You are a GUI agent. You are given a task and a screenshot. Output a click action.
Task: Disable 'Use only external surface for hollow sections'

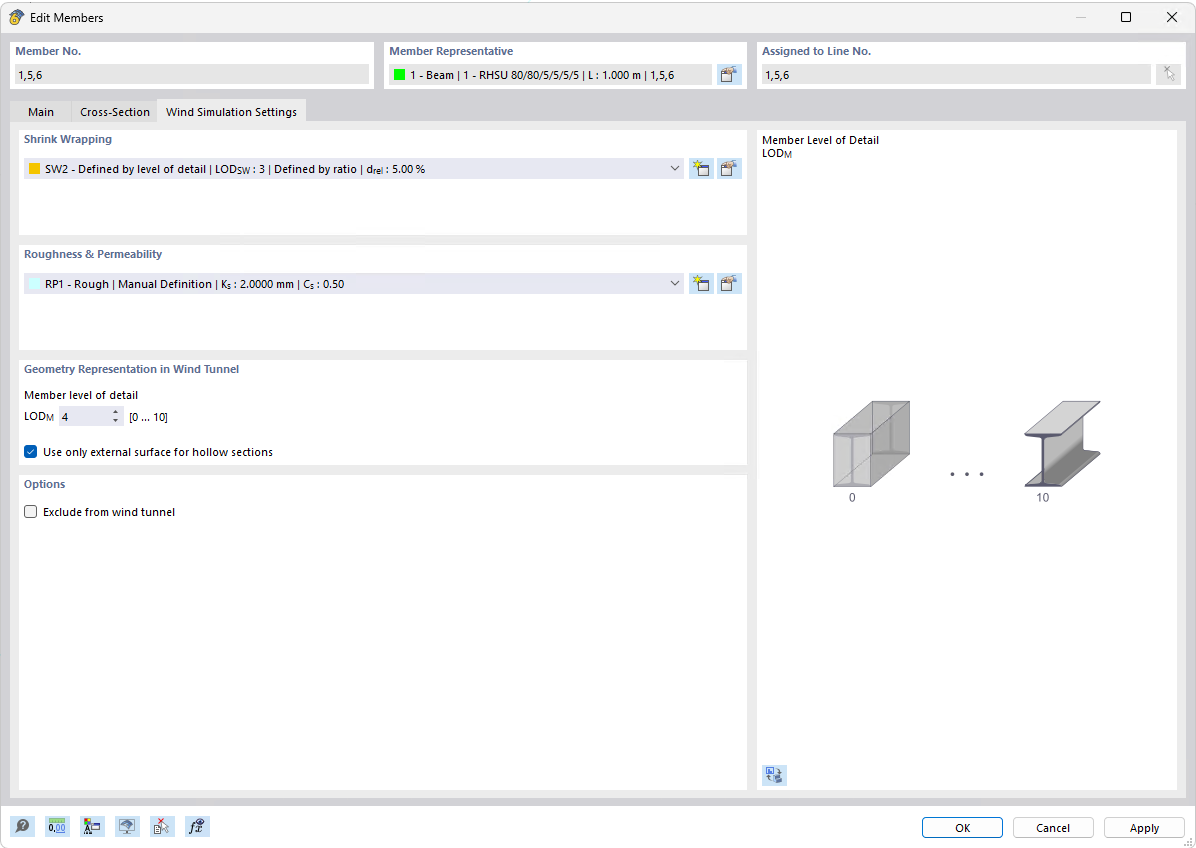30,451
